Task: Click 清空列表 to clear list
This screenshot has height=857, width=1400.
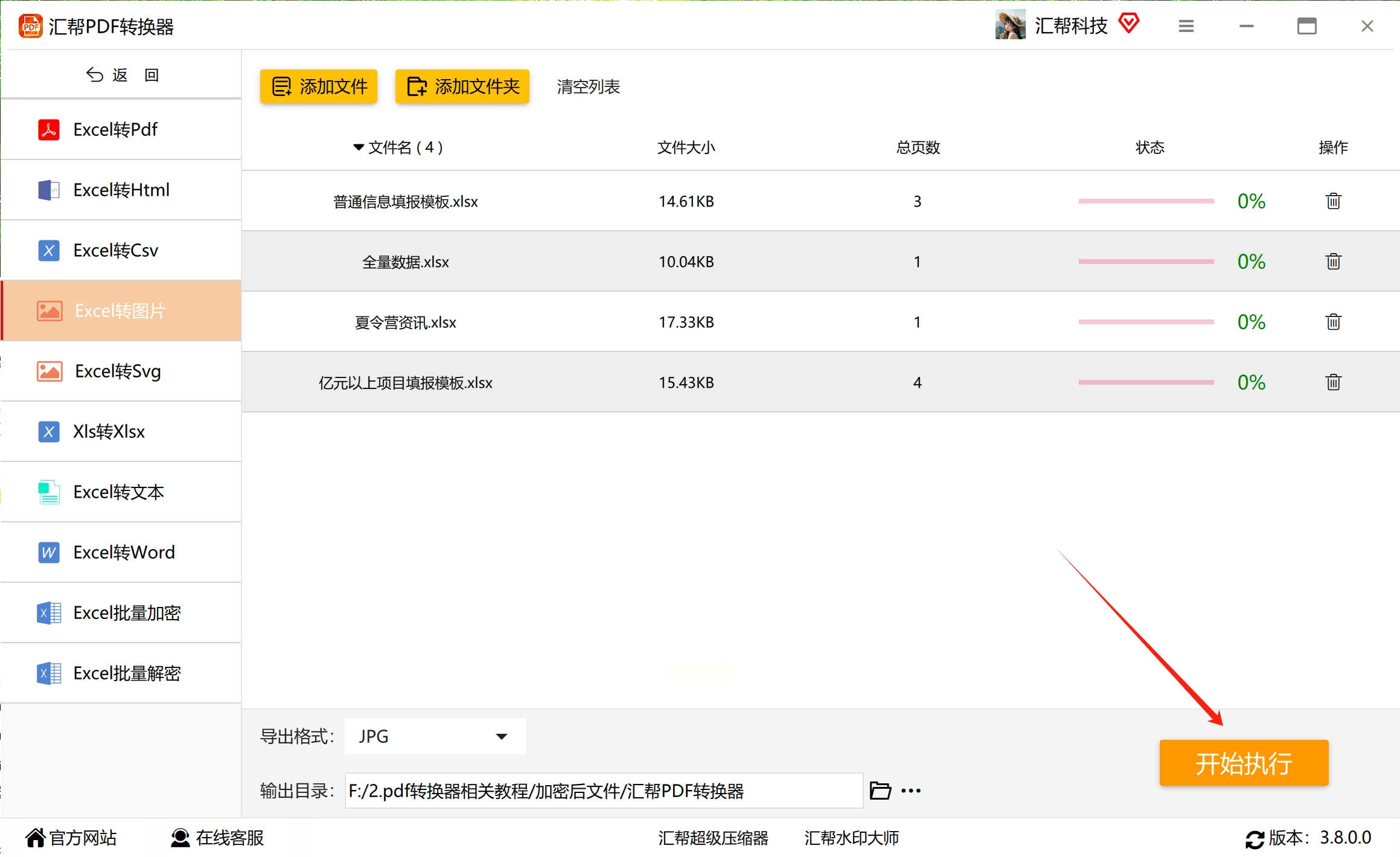Action: coord(588,86)
